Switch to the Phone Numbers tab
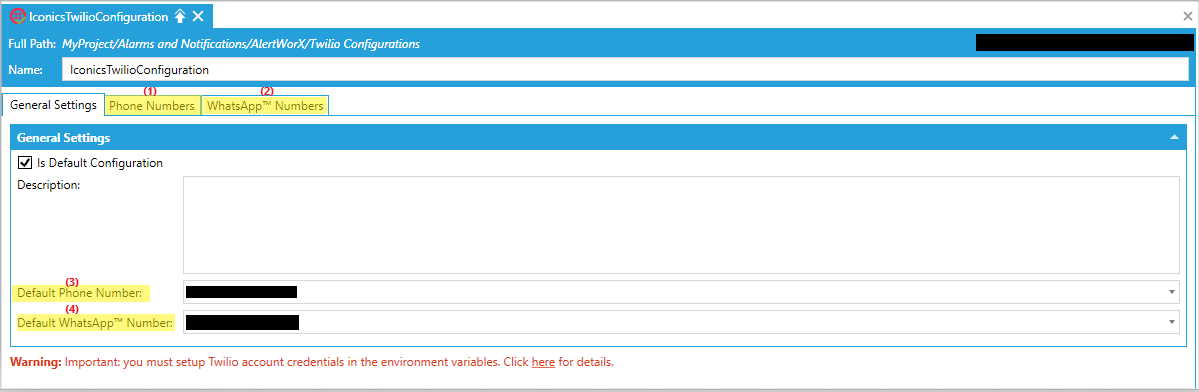This screenshot has width=1199, height=392. 152,106
